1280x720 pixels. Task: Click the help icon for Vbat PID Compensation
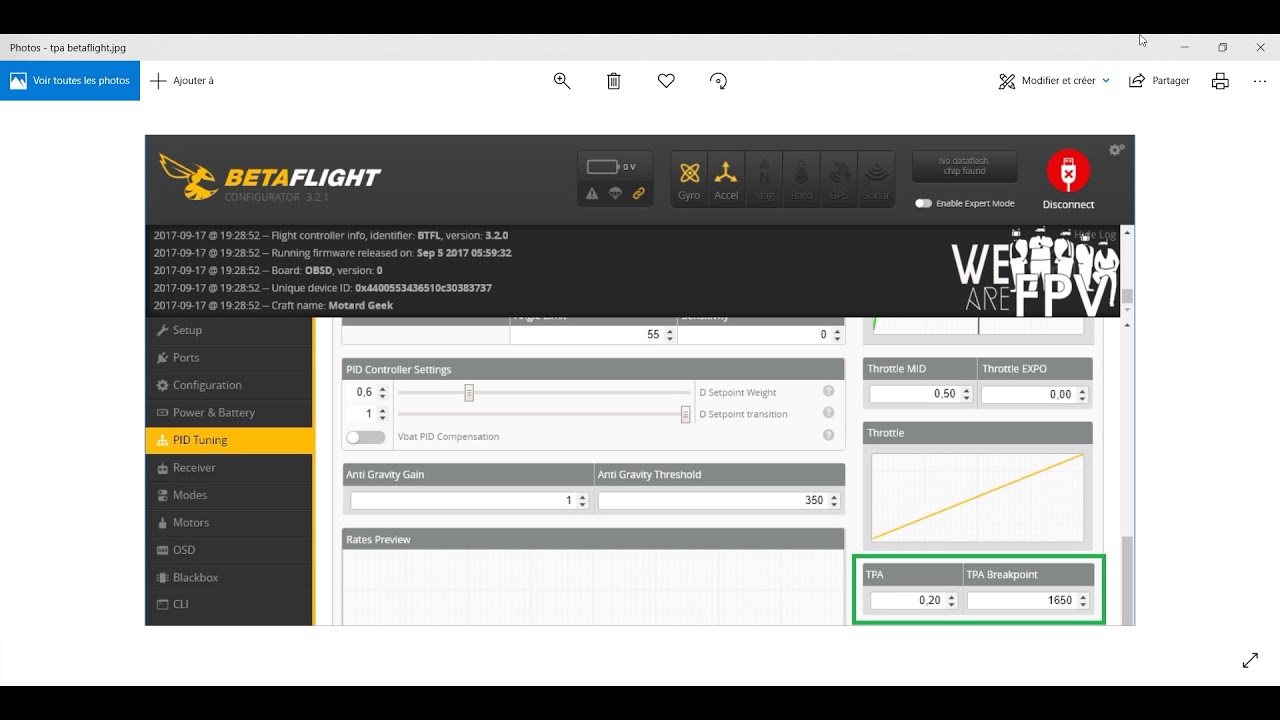tap(828, 436)
